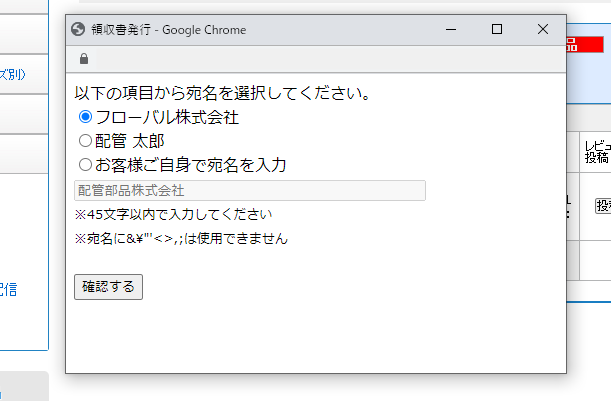Click the レビュー投稿 column header at right
Image resolution: width=611 pixels, height=401 pixels.
click(x=597, y=152)
